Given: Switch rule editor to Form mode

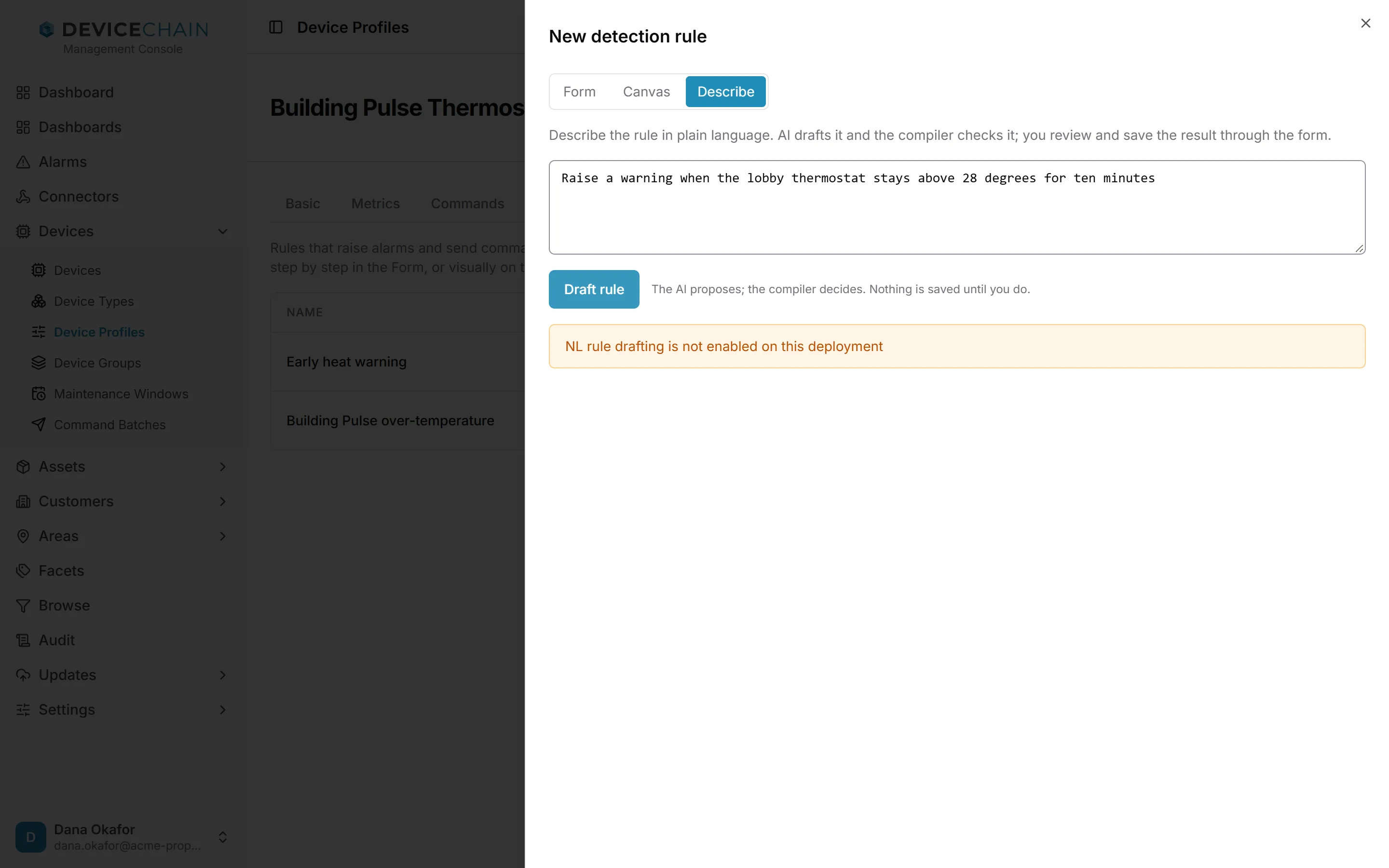Looking at the screenshot, I should coord(579,92).
